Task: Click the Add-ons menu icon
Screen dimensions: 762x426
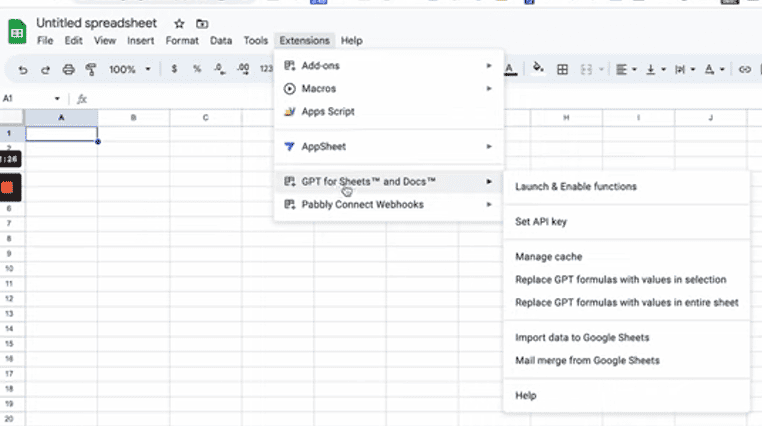Action: click(290, 66)
